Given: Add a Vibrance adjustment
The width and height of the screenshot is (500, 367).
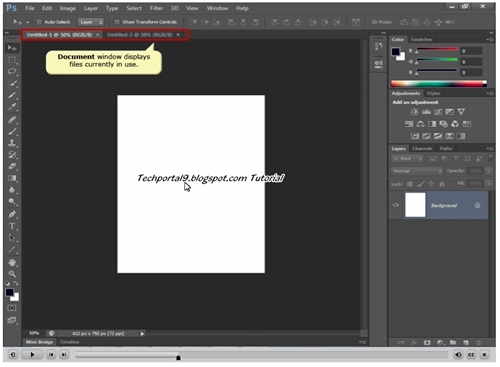Looking at the screenshot, I should 461,112.
